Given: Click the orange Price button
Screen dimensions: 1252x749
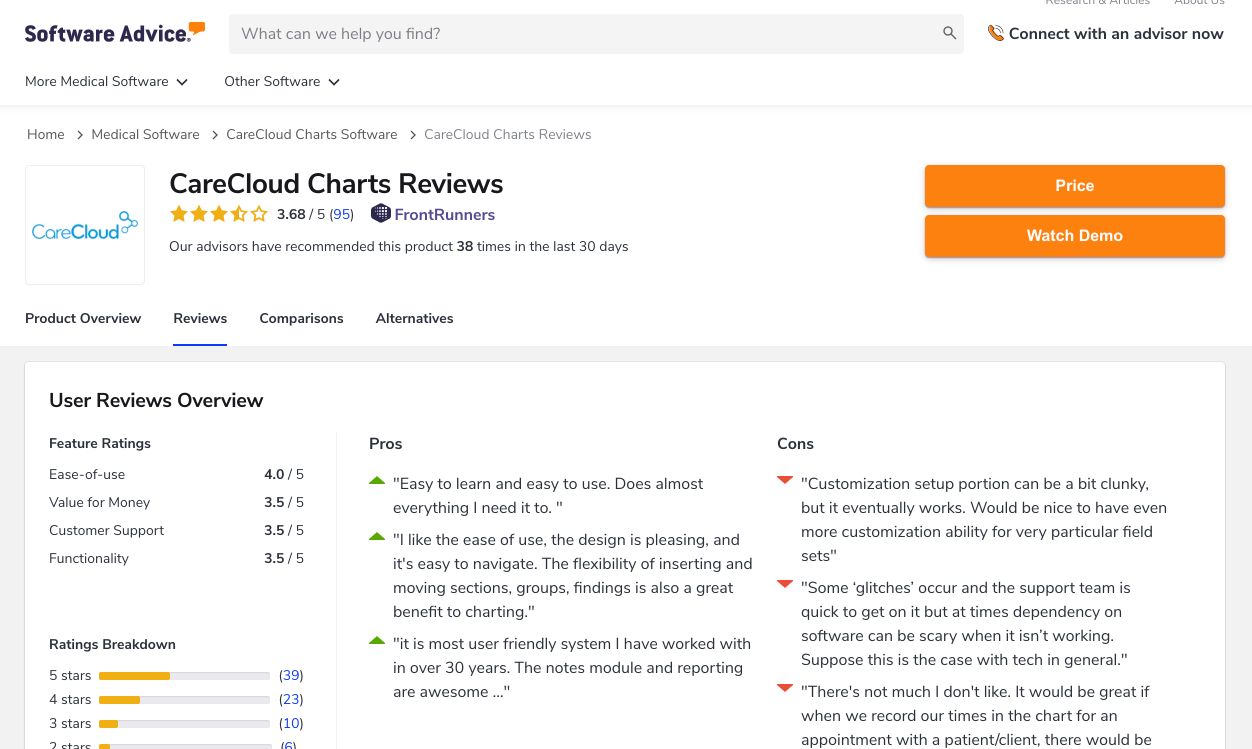Looking at the screenshot, I should tap(1074, 186).
